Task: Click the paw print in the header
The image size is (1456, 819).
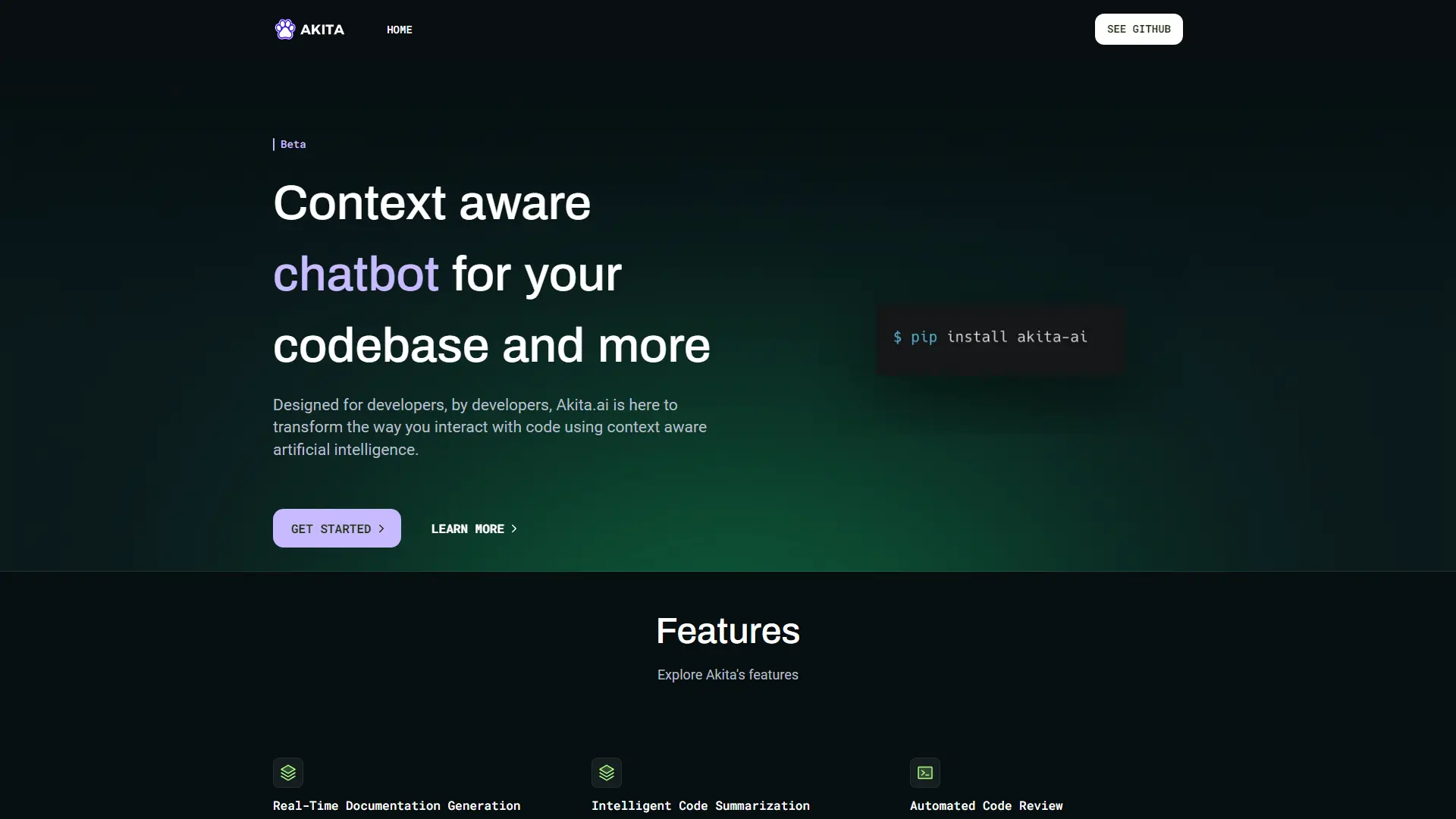Action: 284,29
